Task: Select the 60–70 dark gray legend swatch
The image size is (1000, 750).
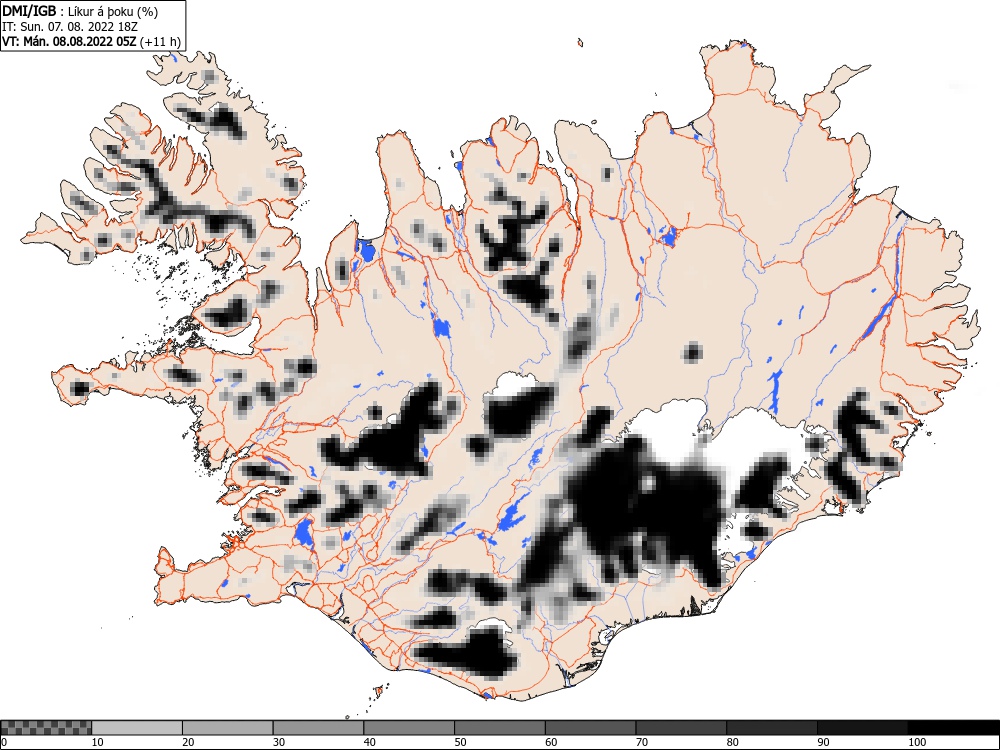Action: 591,728
